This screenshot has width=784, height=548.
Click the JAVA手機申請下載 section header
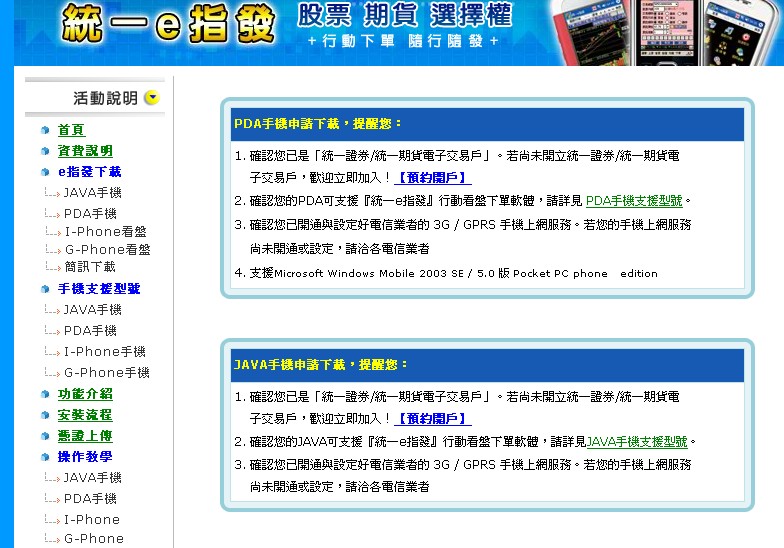(488, 365)
